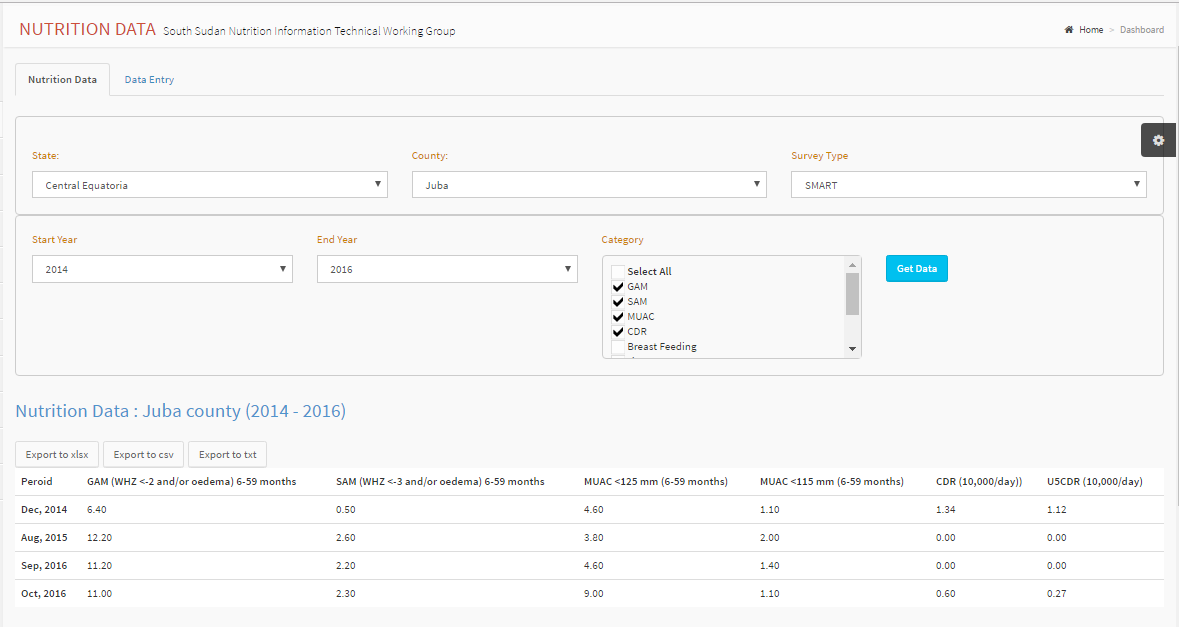
Task: Open the County dropdown showing Juba
Action: pyautogui.click(x=589, y=185)
